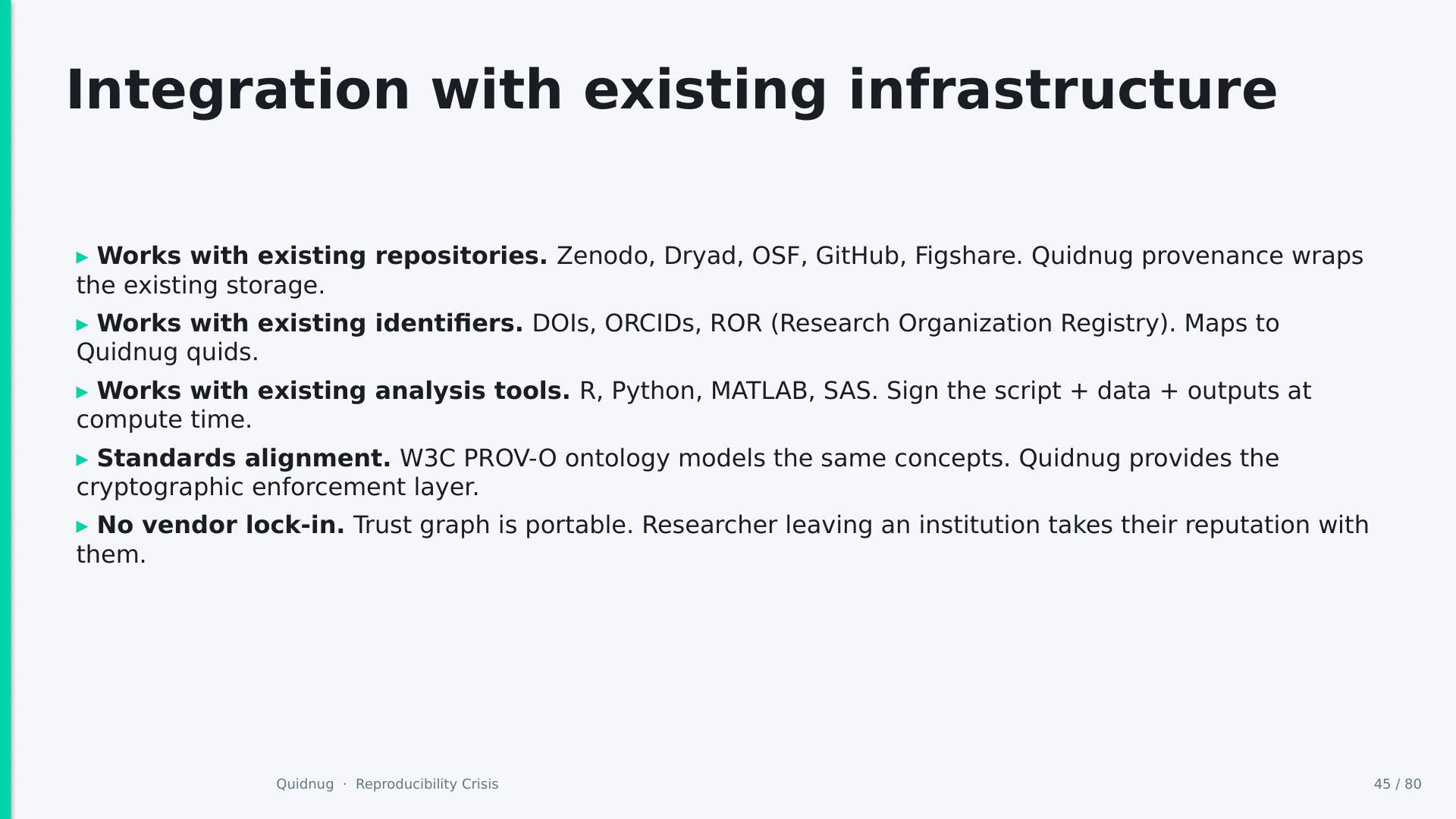Click 'Quidnug' in the footer
The width and height of the screenshot is (1456, 819).
(x=305, y=784)
